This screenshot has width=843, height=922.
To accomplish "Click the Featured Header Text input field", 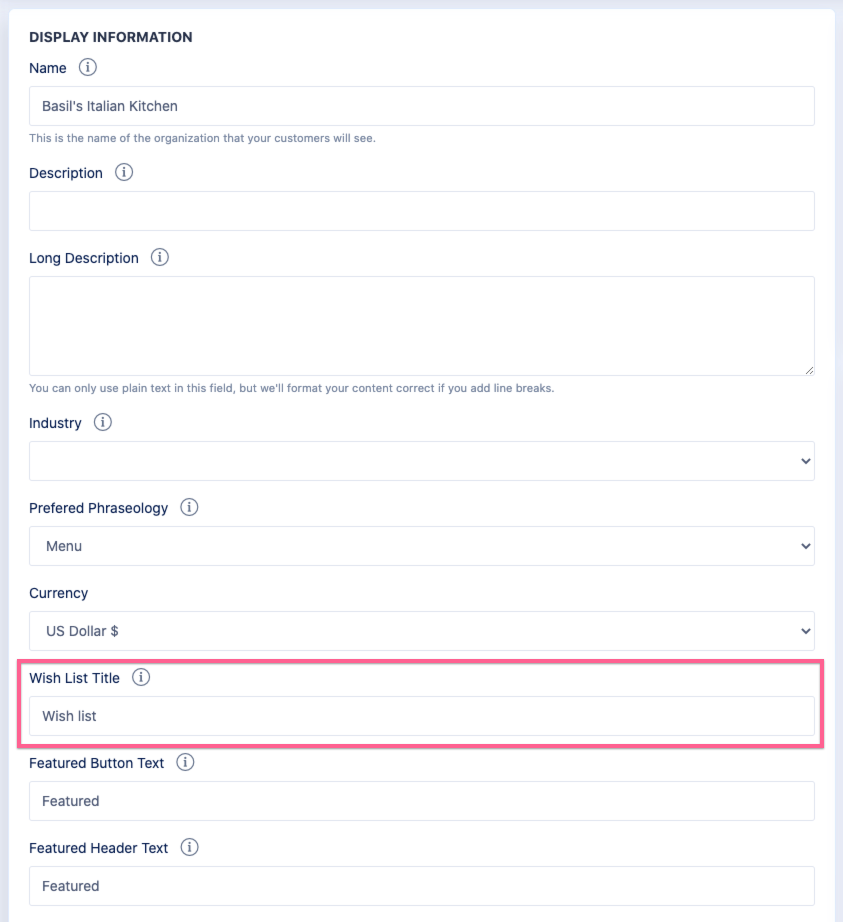I will pos(421,886).
